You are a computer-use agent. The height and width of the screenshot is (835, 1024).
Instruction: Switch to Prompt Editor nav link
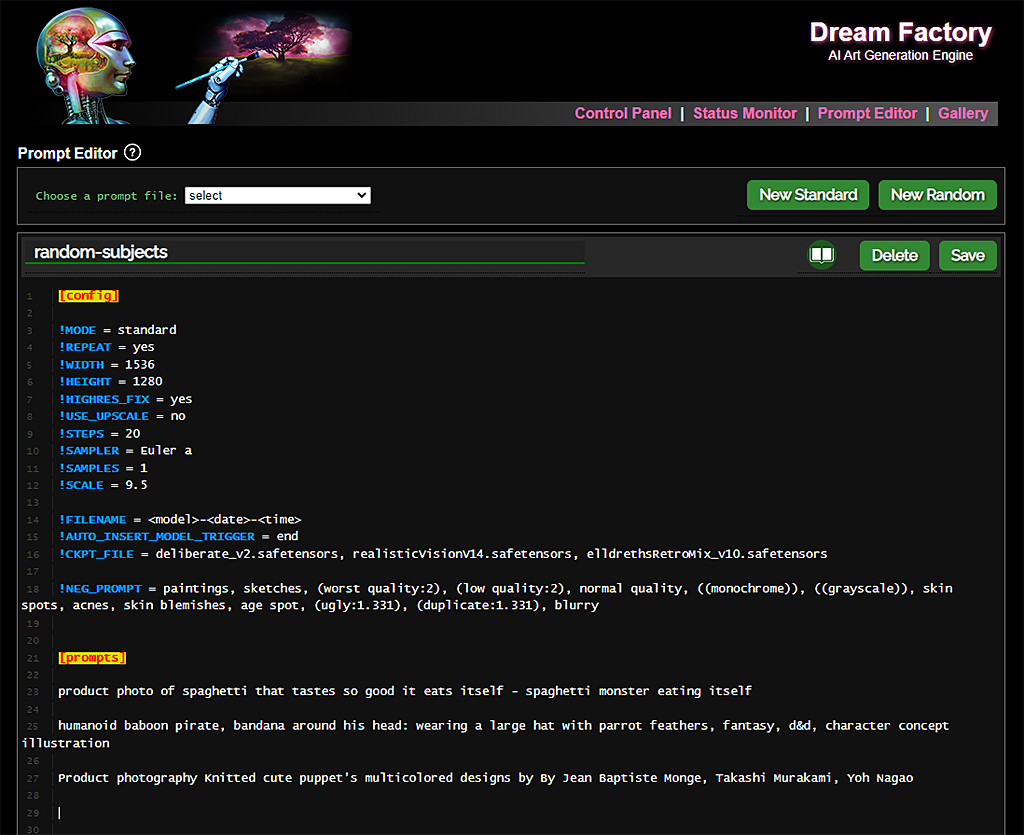867,114
